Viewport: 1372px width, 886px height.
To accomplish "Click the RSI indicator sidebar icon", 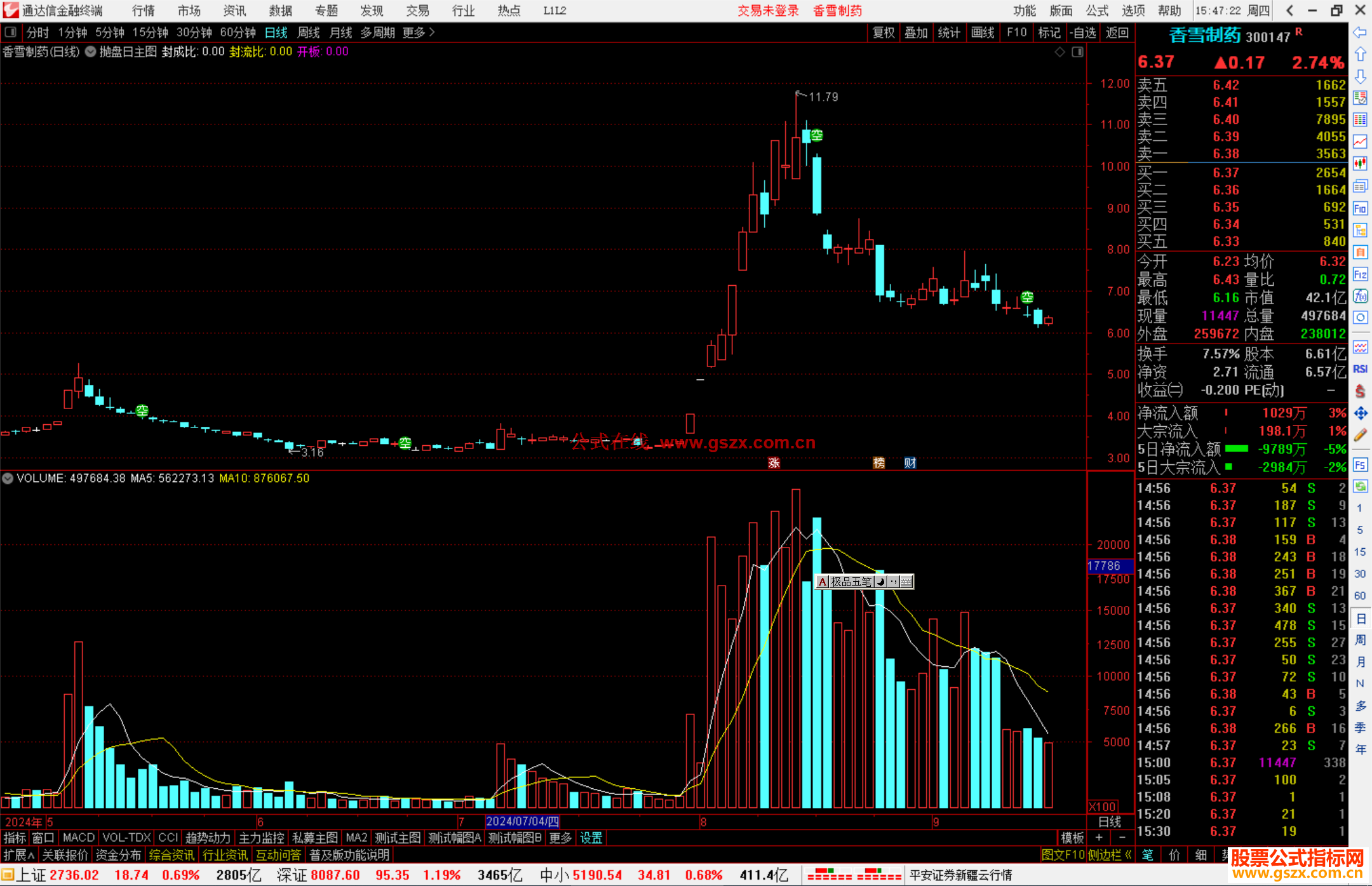I will [x=1360, y=369].
